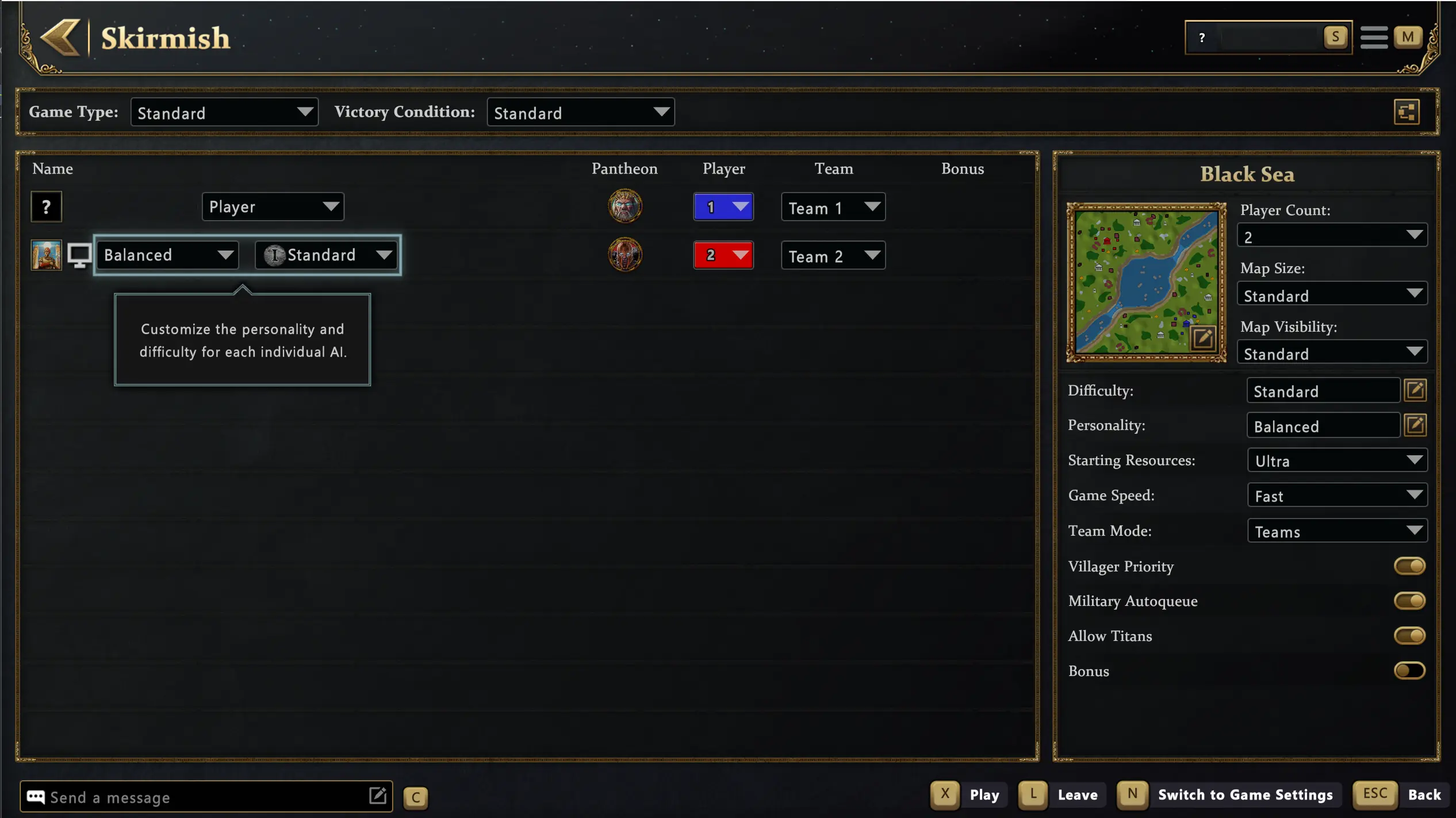The height and width of the screenshot is (818, 1456).
Task: Turn off Military Autoqueue switch
Action: point(1409,601)
